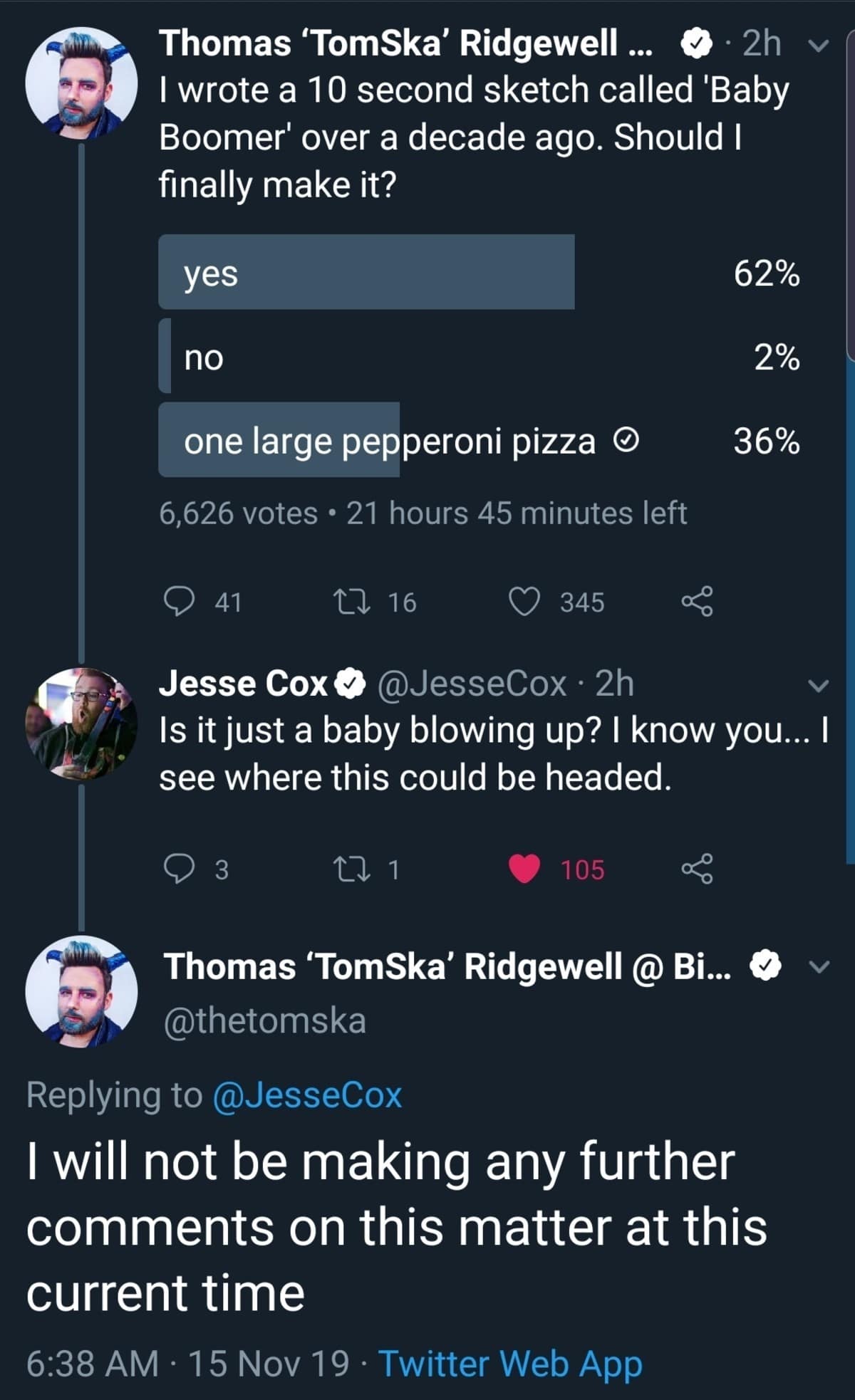
Task: Open the dropdown menu on TomSka's poll tweet
Action: point(819,46)
